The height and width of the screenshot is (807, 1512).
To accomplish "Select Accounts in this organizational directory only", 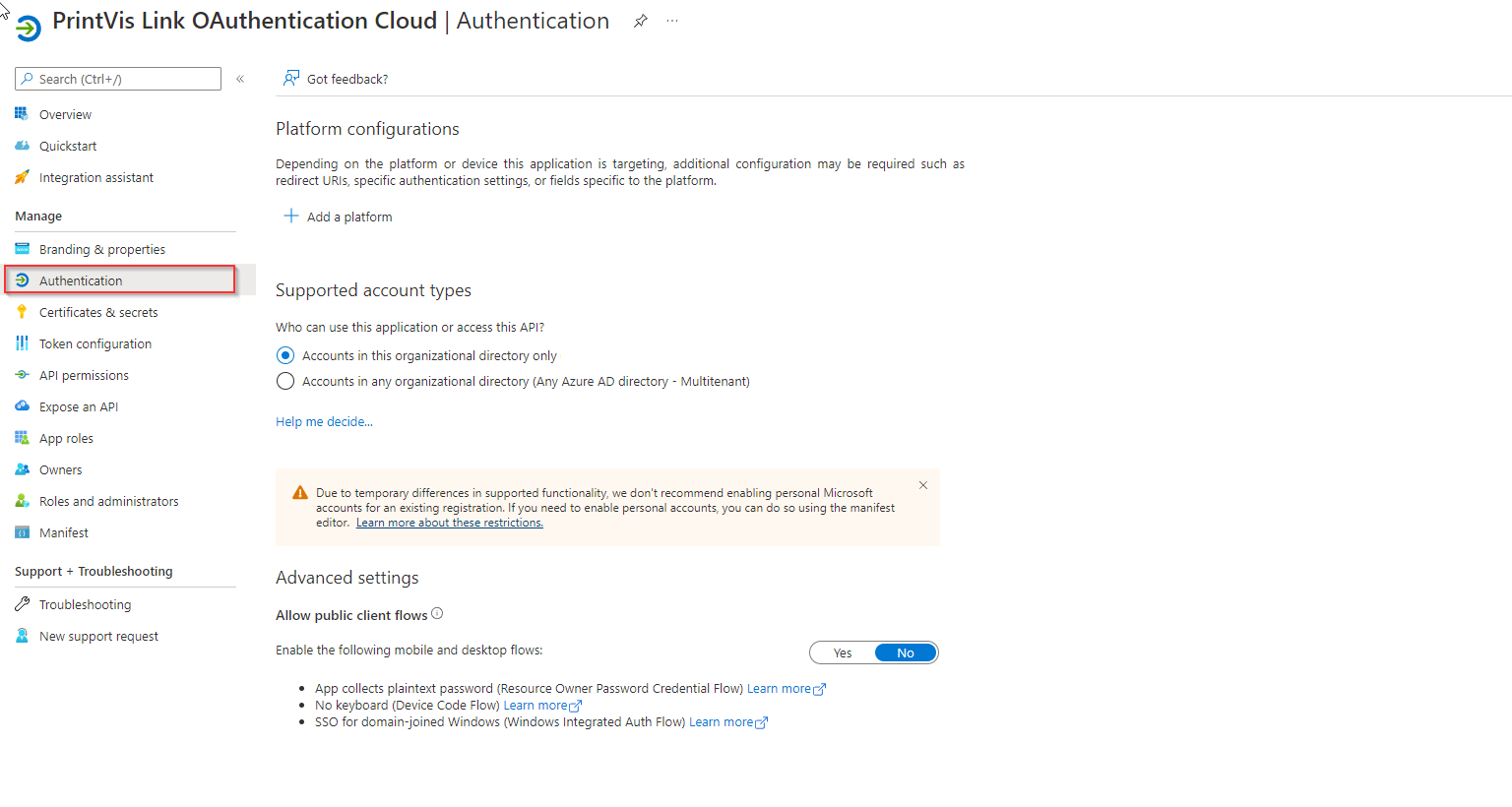I will pos(285,355).
